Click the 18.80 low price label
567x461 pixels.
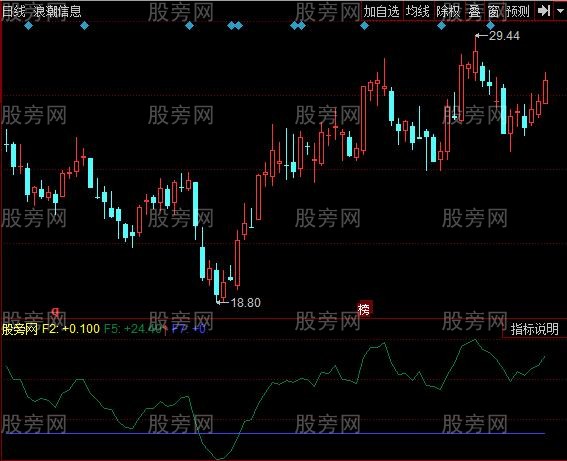tap(246, 303)
